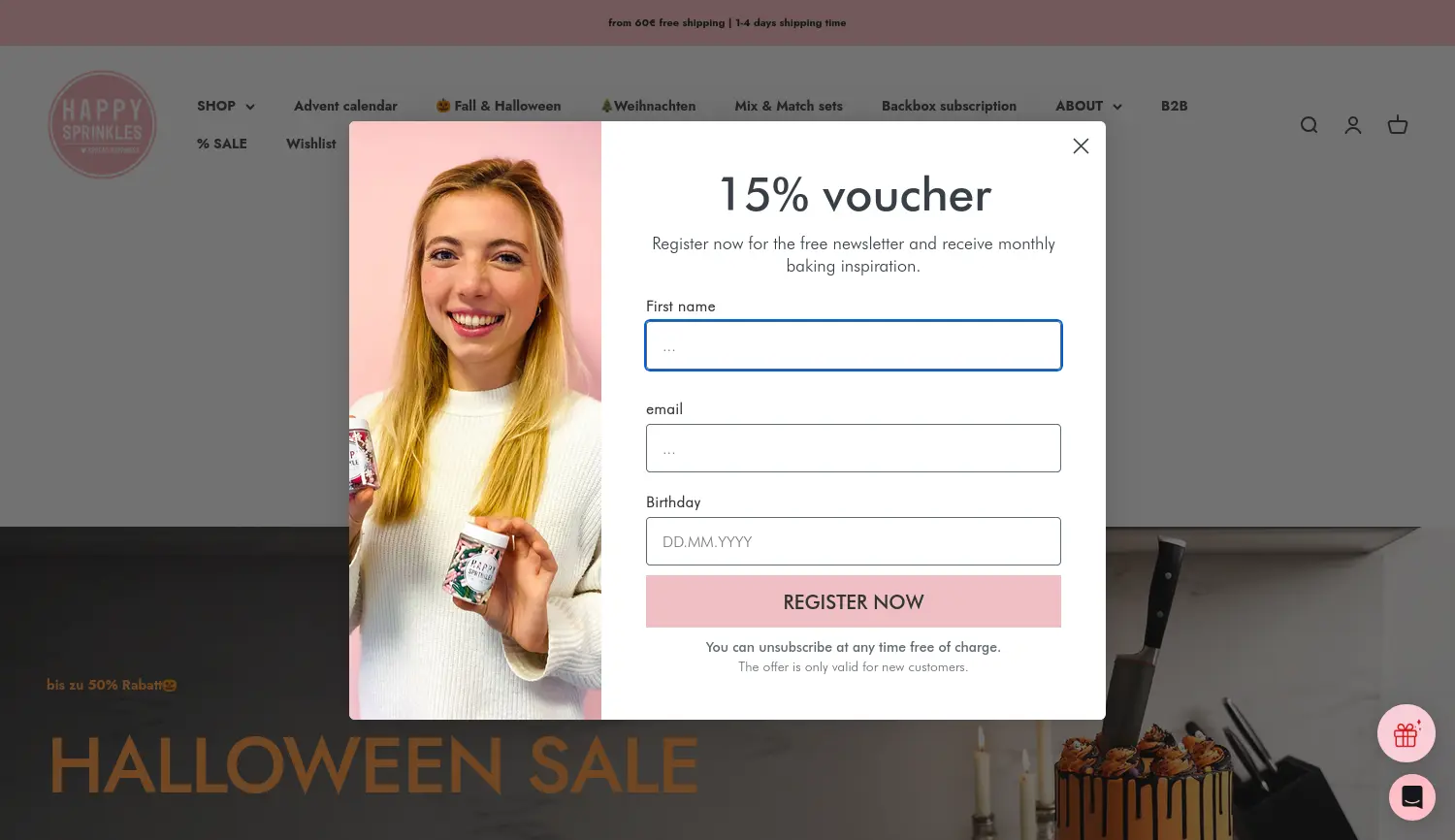Open the B2B link
The height and width of the screenshot is (840, 1455).
(1174, 106)
